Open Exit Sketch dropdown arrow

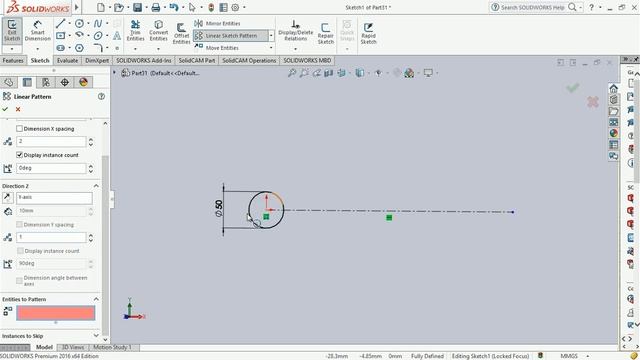coord(12,49)
